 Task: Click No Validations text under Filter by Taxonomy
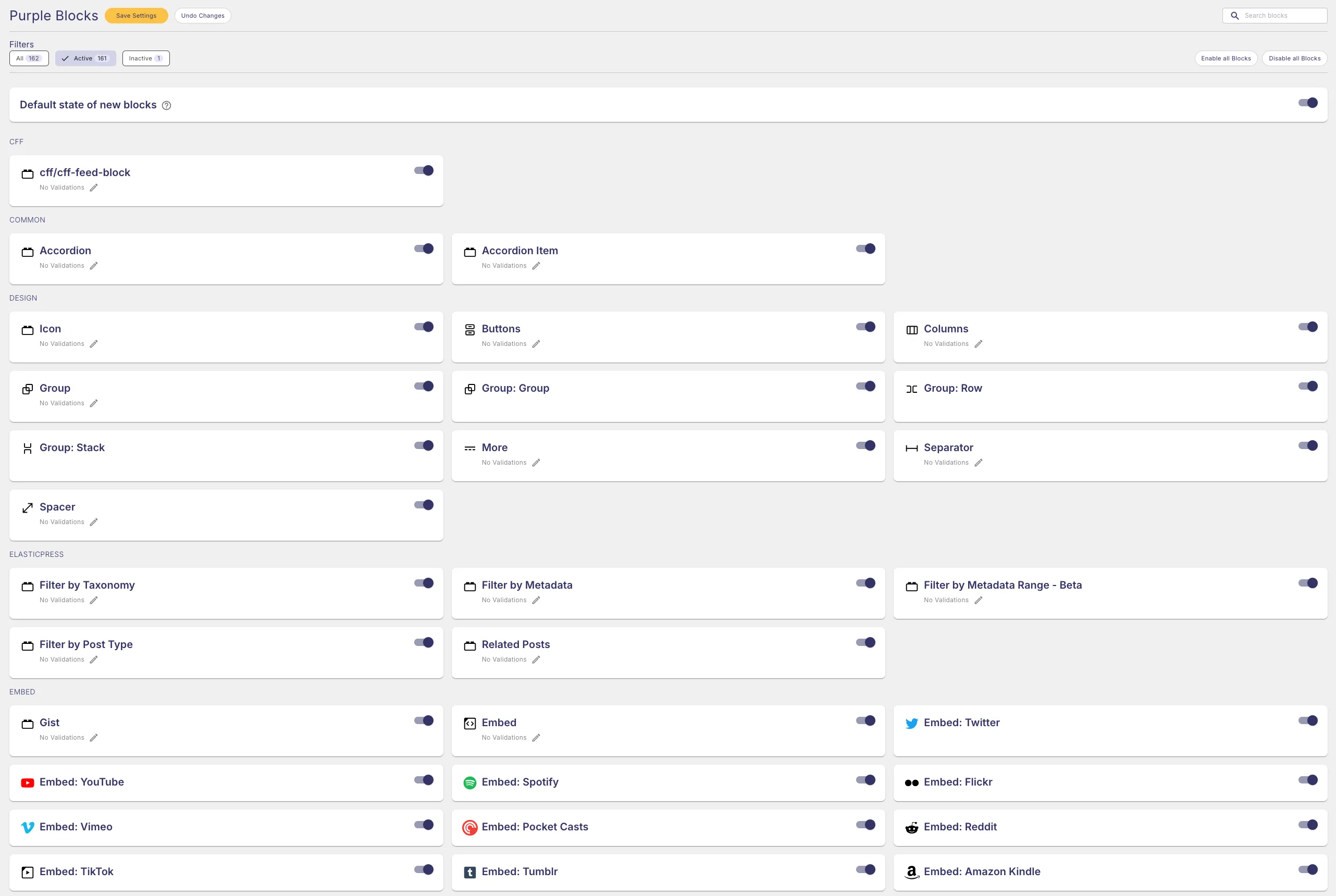[61, 601]
